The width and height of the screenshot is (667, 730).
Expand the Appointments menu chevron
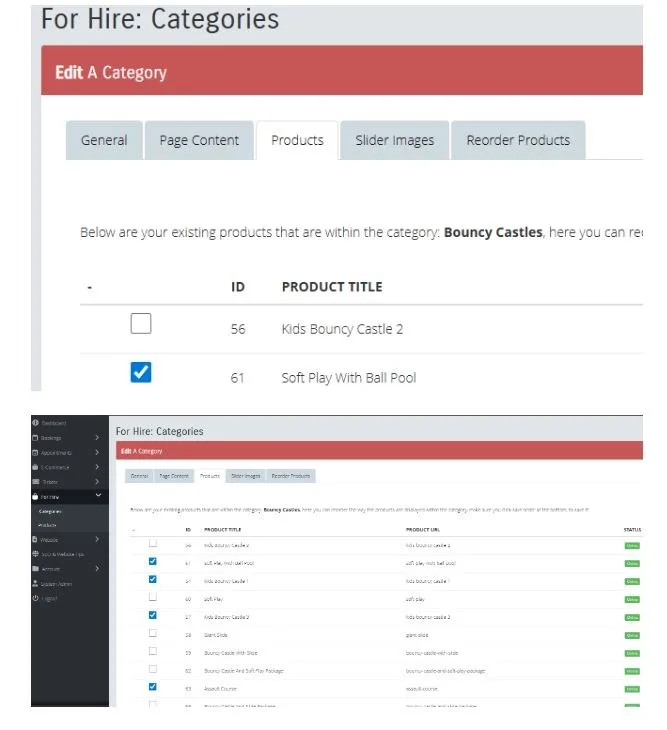click(97, 452)
